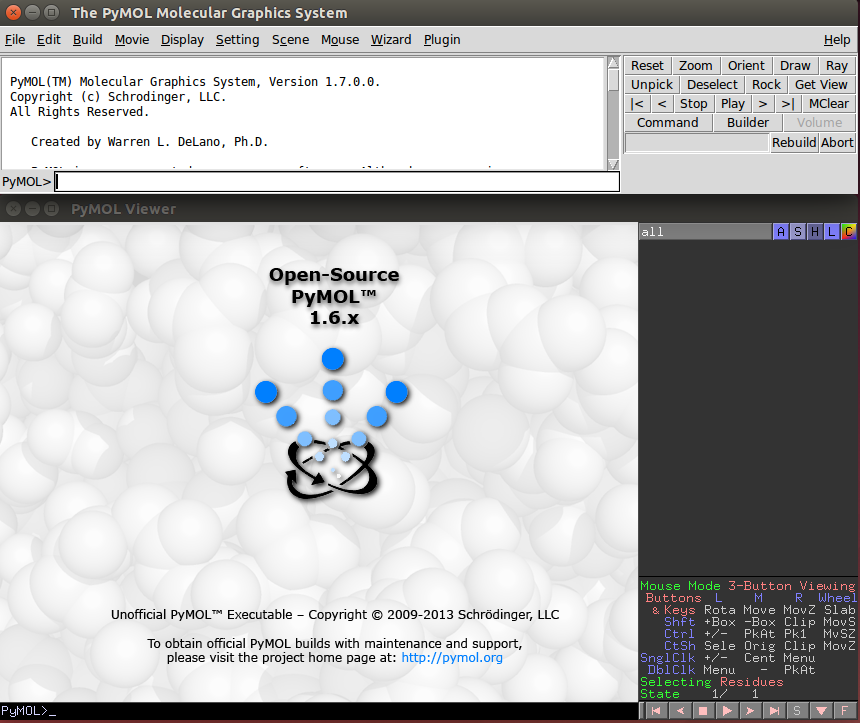Toggle the Rock button
The image size is (860, 723).
pos(766,84)
